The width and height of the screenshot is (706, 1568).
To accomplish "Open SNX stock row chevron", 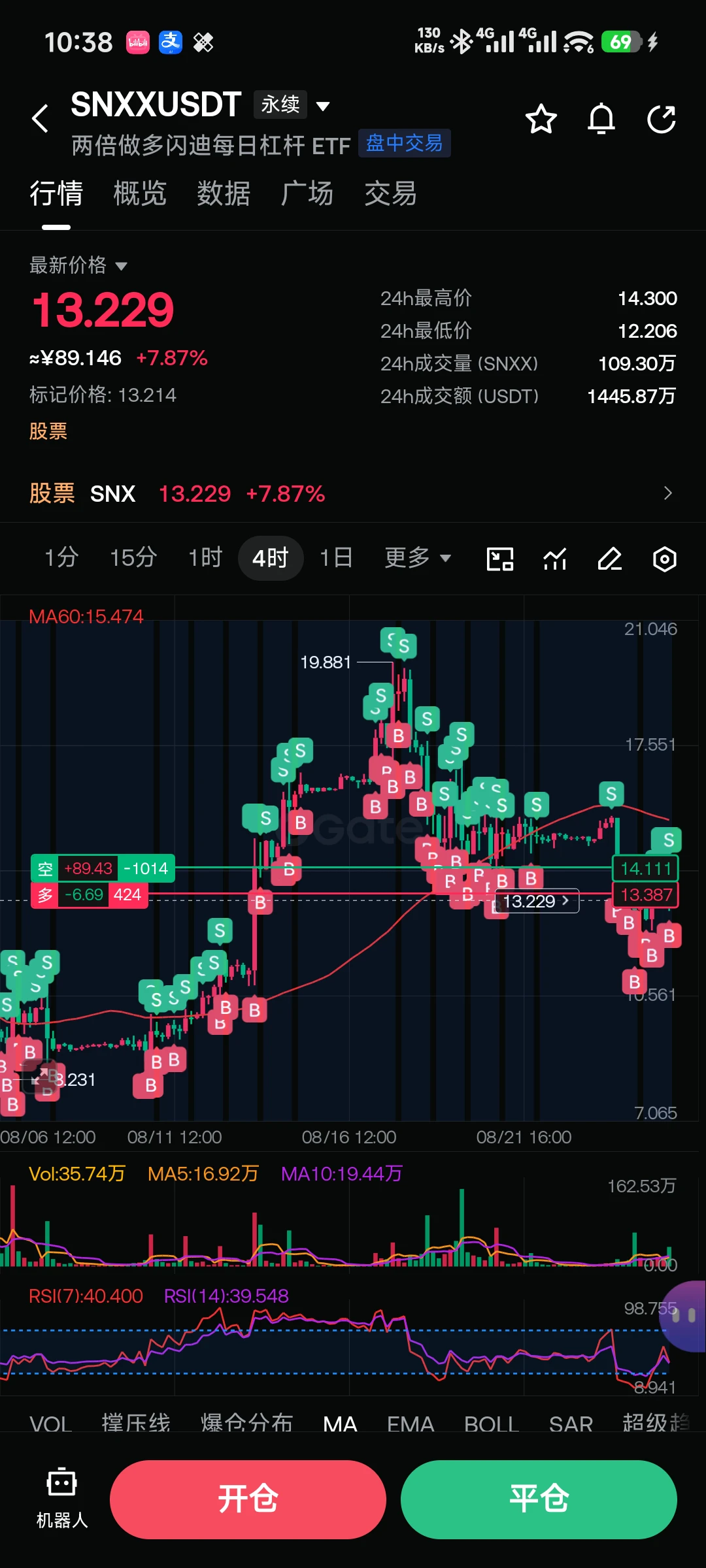I will 667,493.
